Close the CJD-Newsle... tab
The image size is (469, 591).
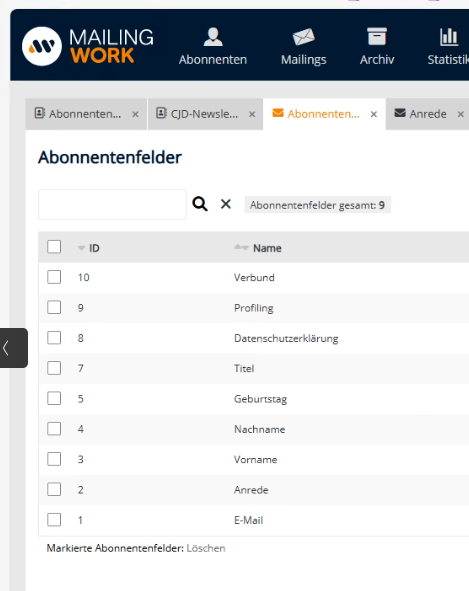click(x=252, y=114)
